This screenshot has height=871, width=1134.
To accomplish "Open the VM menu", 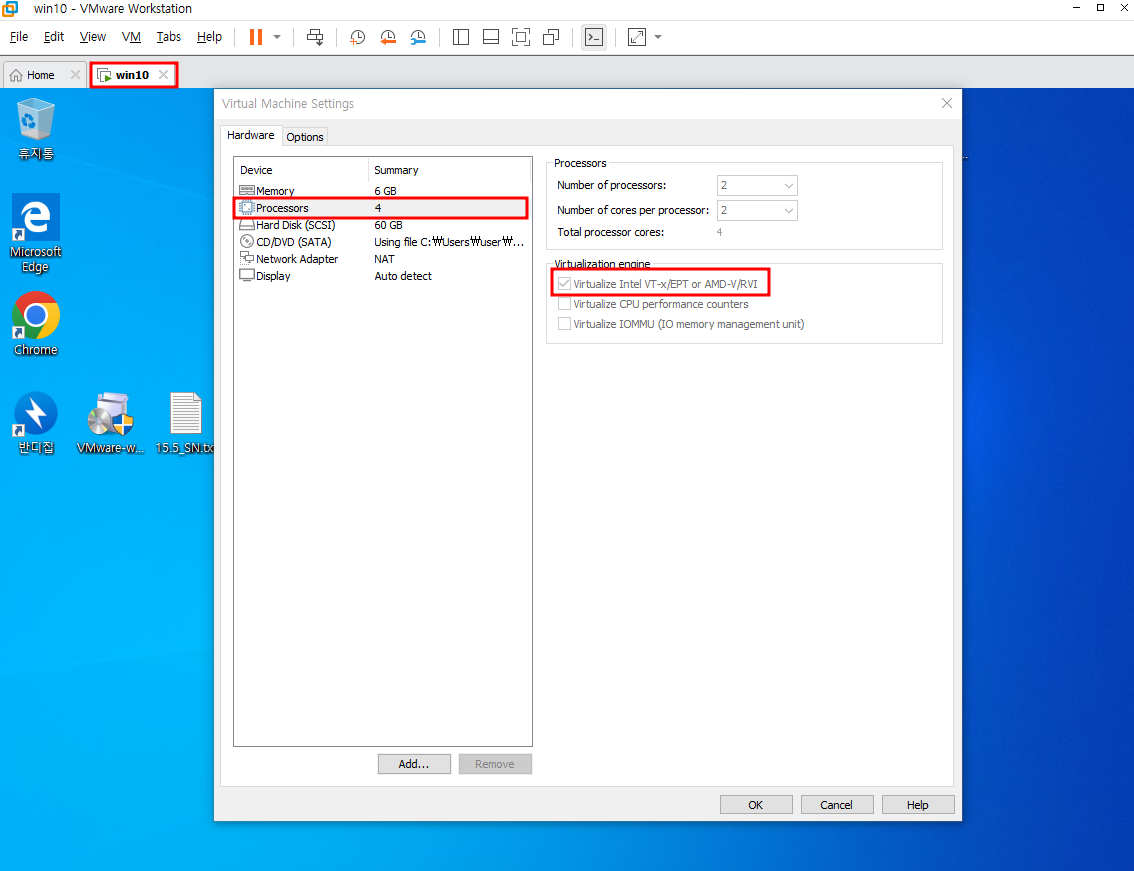I will tap(131, 37).
